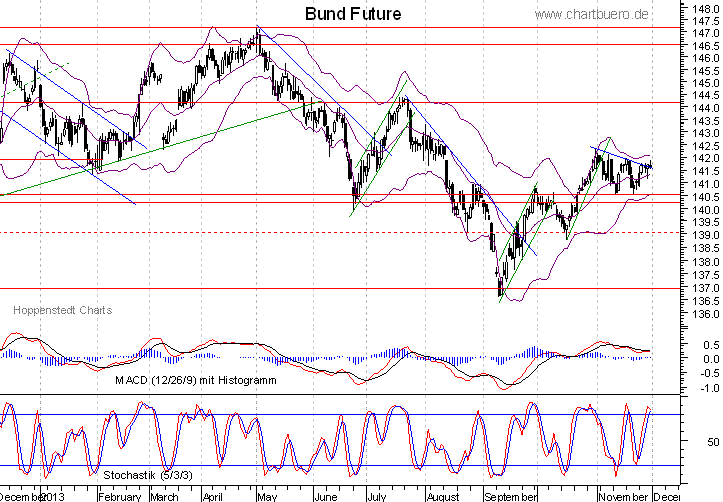Screen dimensions: 723x502
Task: Click the 136.5 price axis label
Action: pyautogui.click(x=705, y=301)
